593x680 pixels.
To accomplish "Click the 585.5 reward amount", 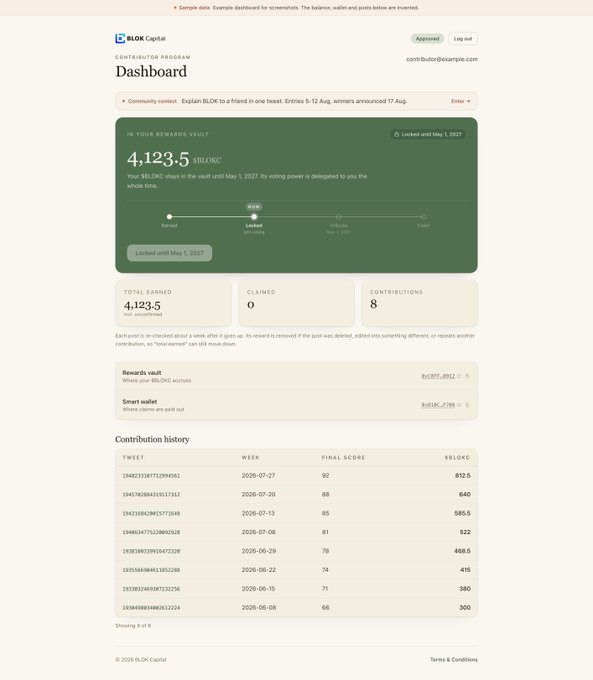I will pyautogui.click(x=462, y=513).
